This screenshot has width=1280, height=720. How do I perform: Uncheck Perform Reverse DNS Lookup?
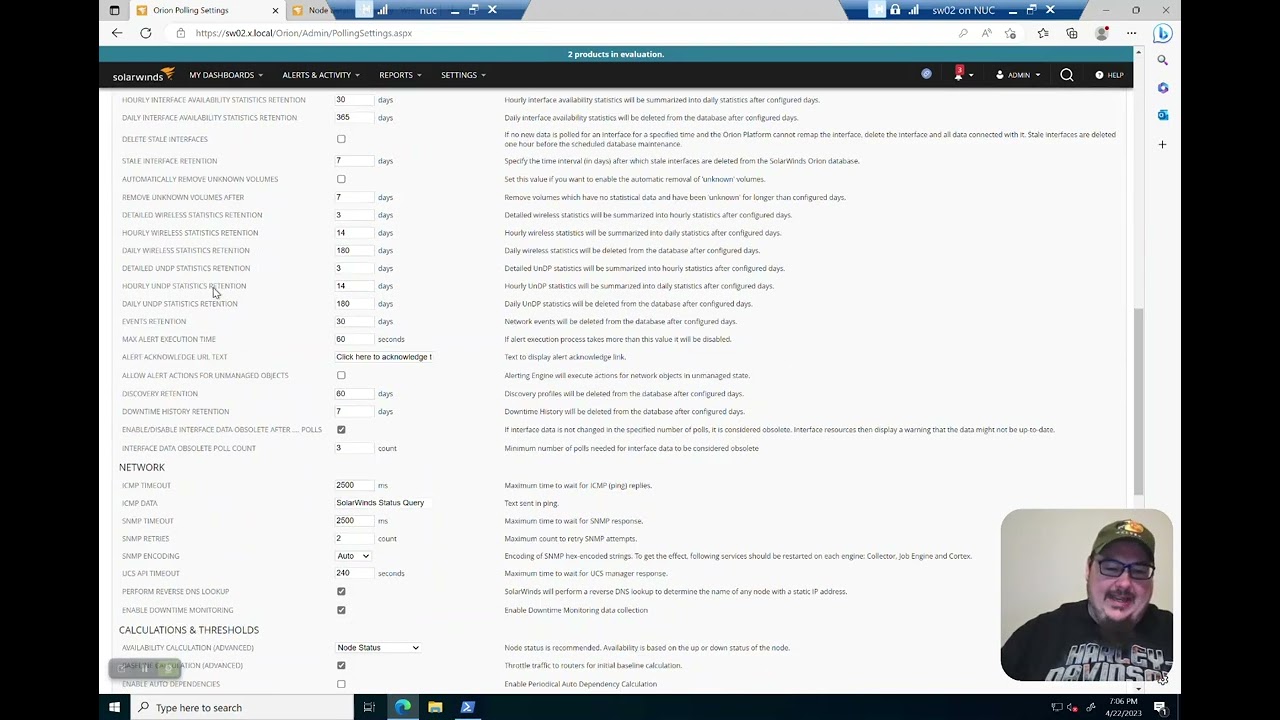click(341, 591)
